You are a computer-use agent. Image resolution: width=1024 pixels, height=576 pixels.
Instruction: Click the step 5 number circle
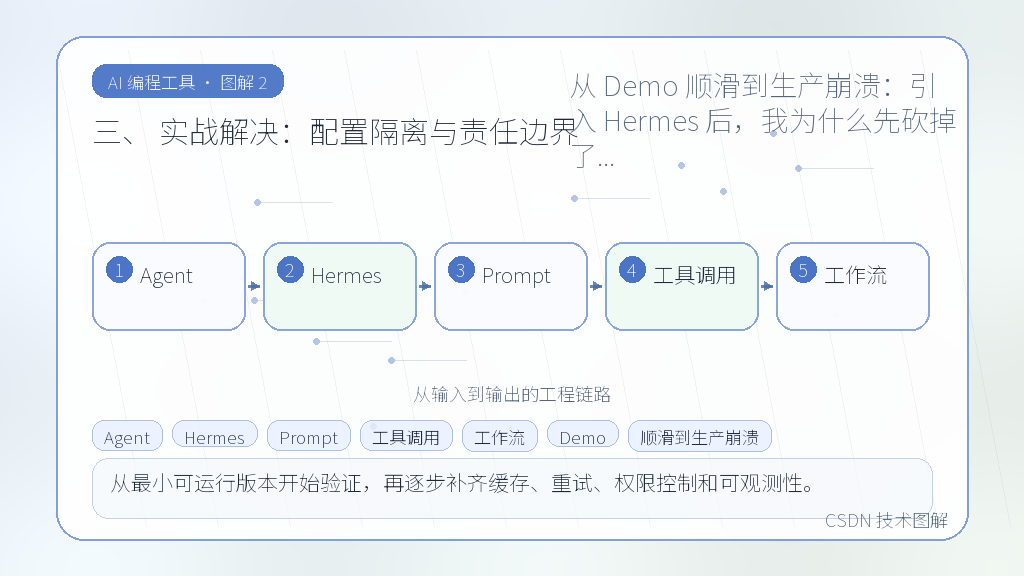point(803,270)
